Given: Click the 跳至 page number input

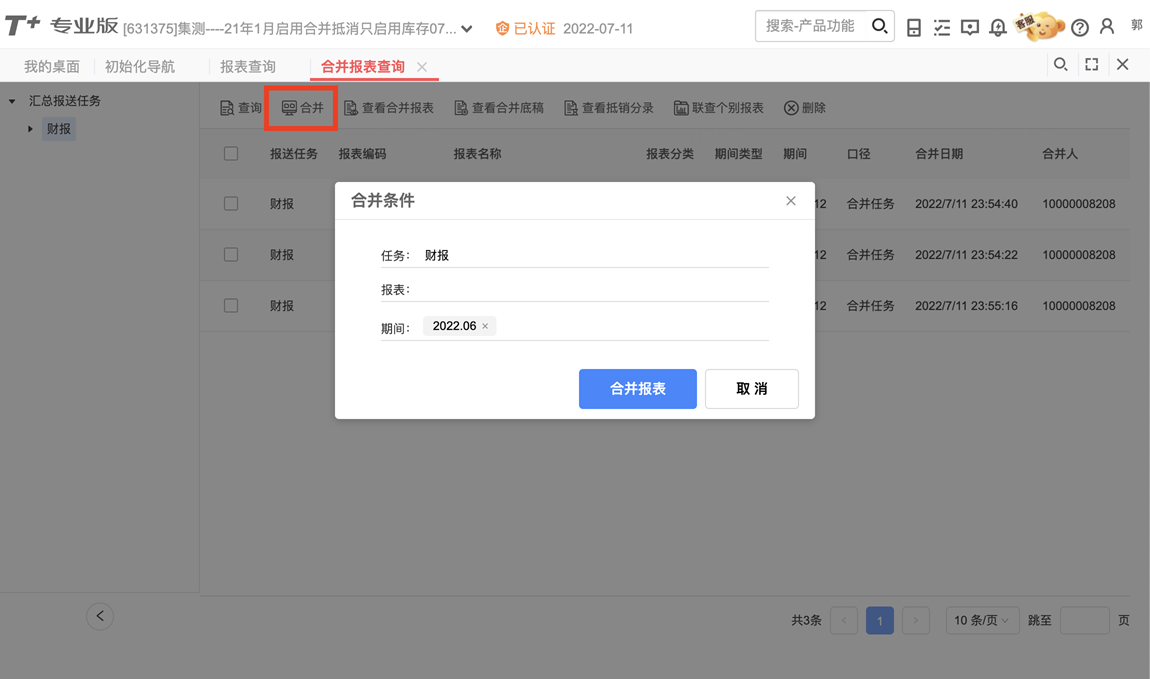Looking at the screenshot, I should (x=1085, y=620).
